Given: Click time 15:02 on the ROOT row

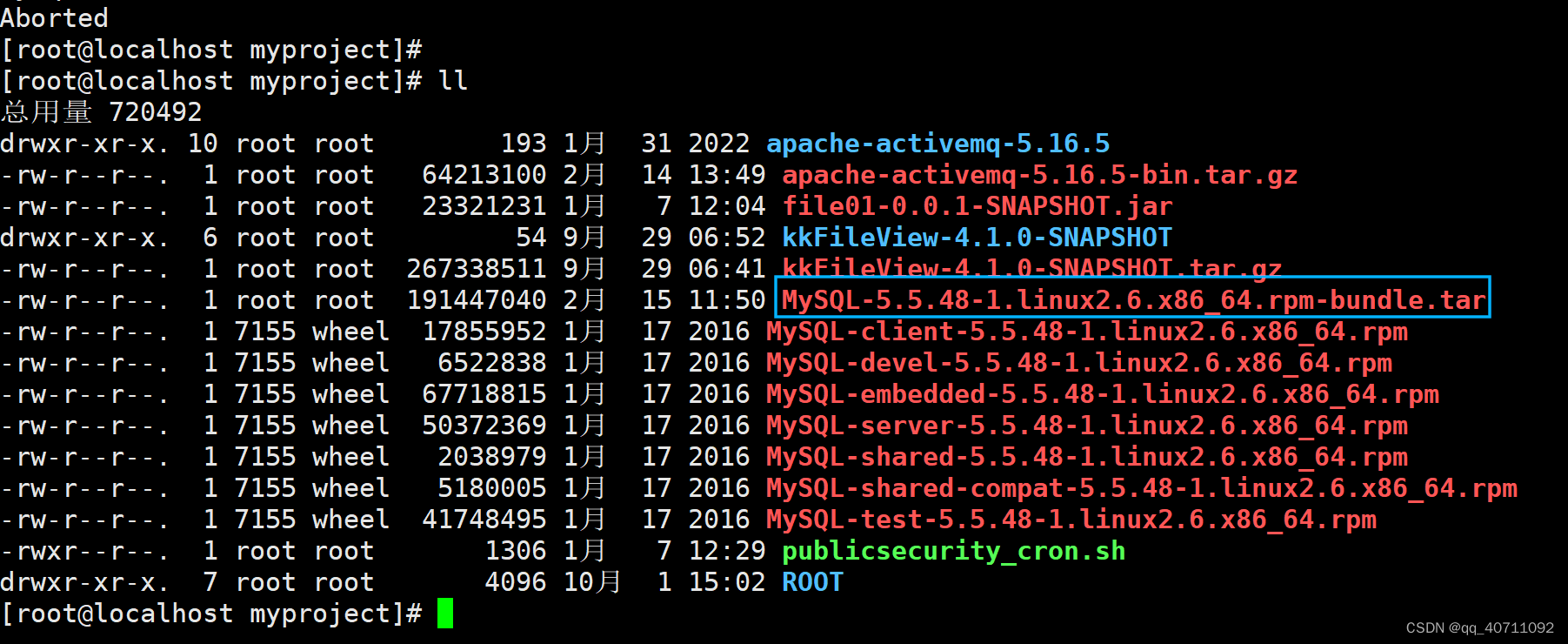Looking at the screenshot, I should point(727,582).
